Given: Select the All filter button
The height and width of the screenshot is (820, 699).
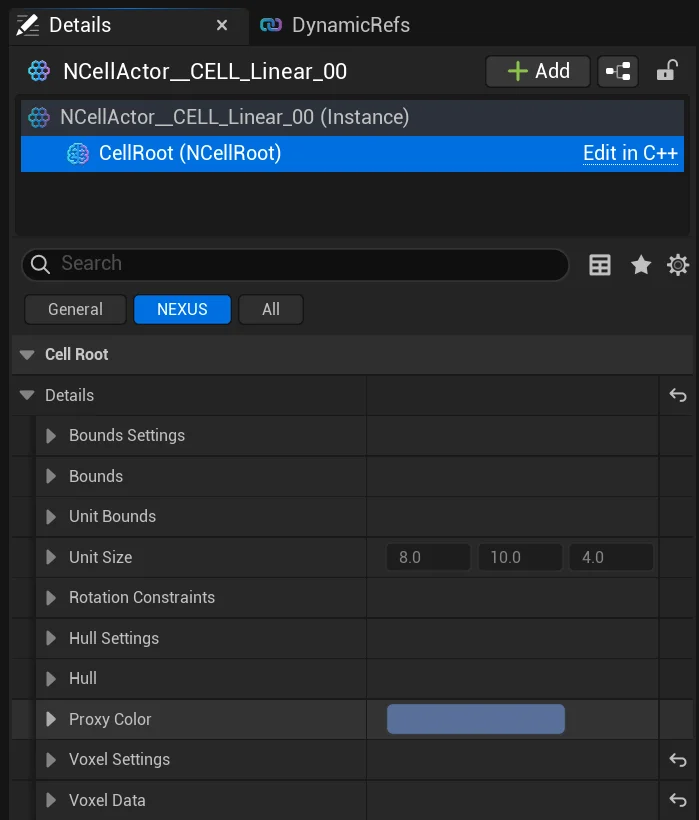Looking at the screenshot, I should 271,310.
